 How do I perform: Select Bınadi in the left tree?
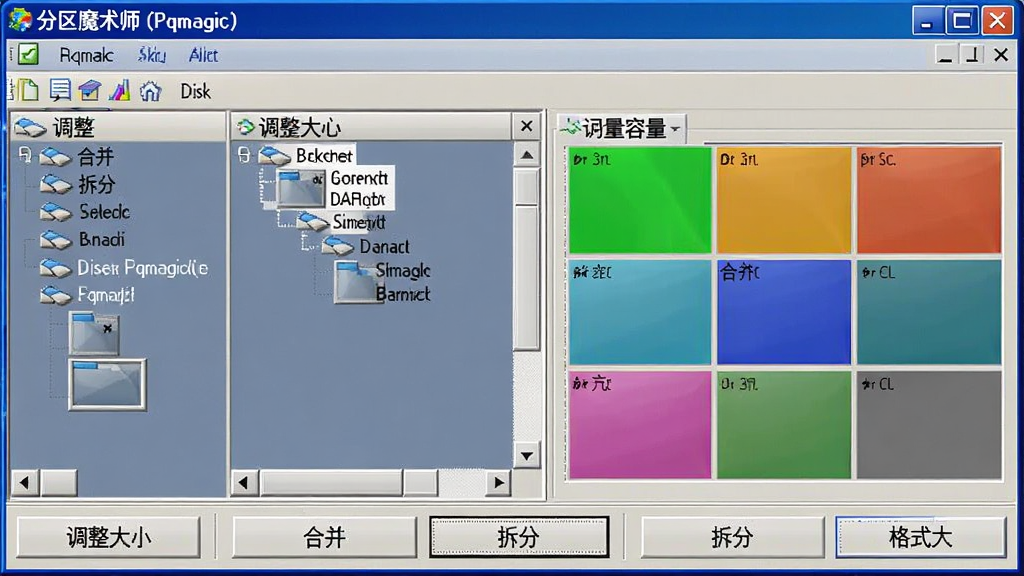click(101, 240)
